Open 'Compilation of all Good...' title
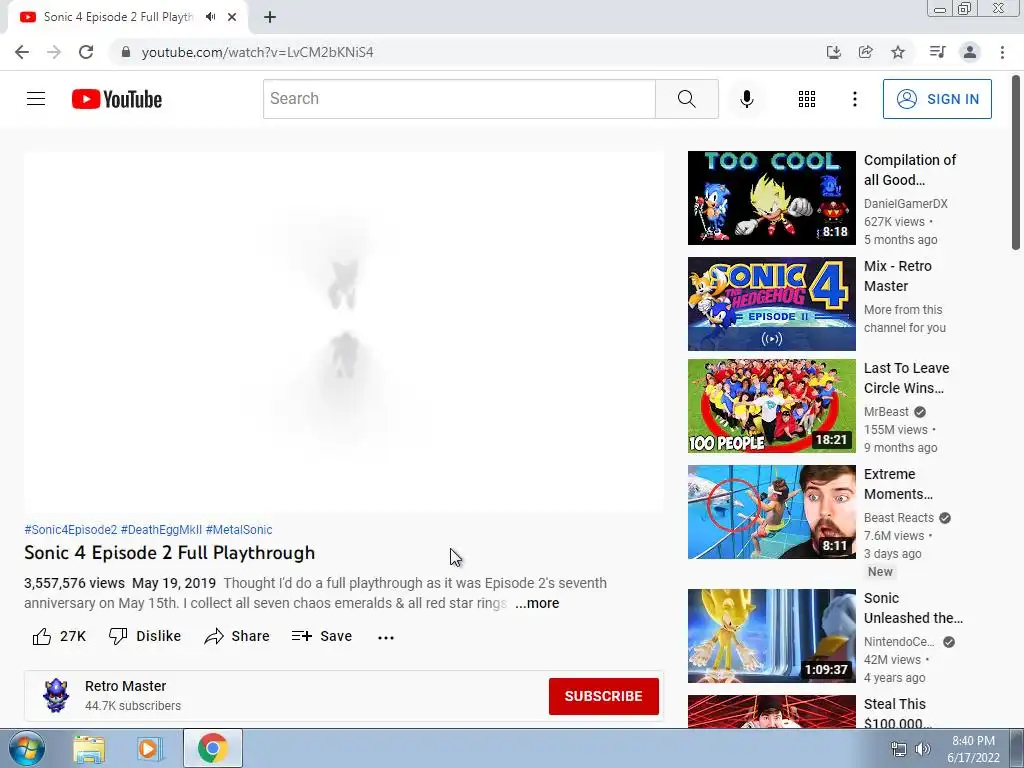Viewport: 1024px width, 768px height. click(x=910, y=170)
